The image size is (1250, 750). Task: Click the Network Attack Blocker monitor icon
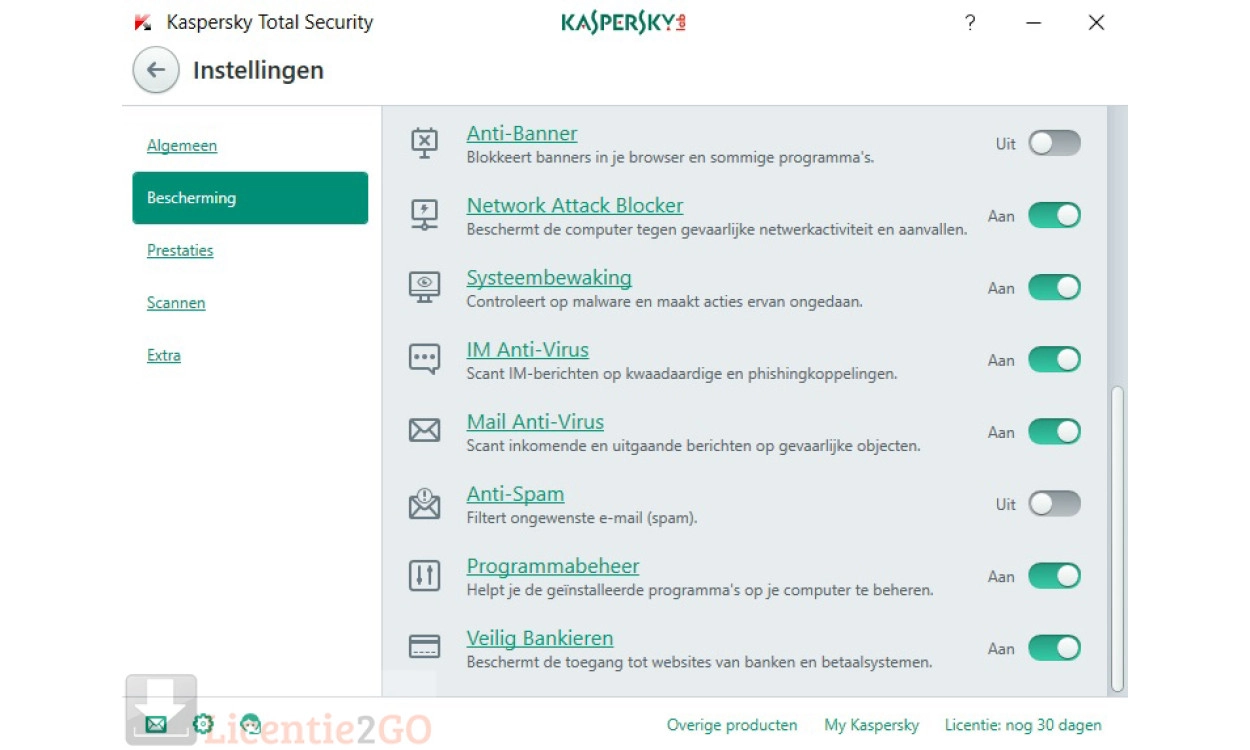[424, 215]
